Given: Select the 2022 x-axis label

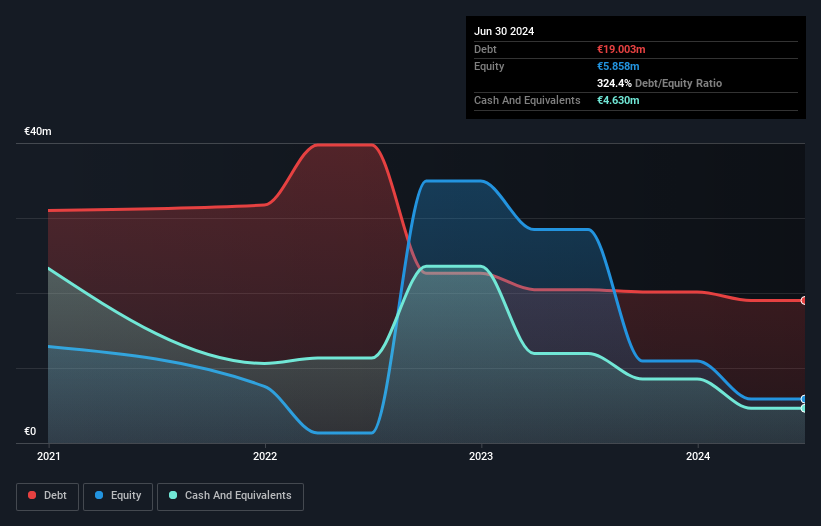Looking at the screenshot, I should coord(265,456).
